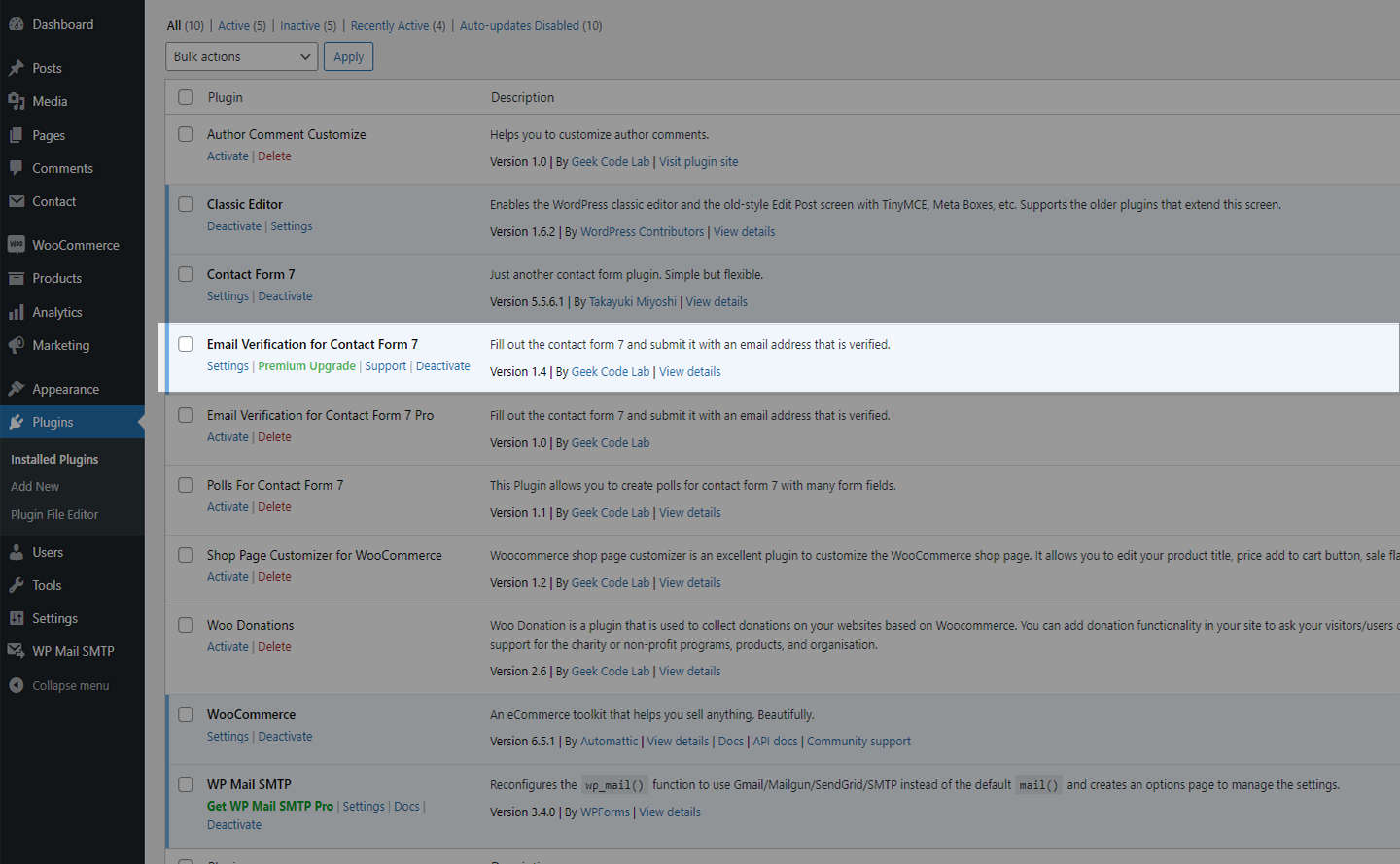View details for WooCommerce plugin
1400x864 pixels.
click(679, 741)
